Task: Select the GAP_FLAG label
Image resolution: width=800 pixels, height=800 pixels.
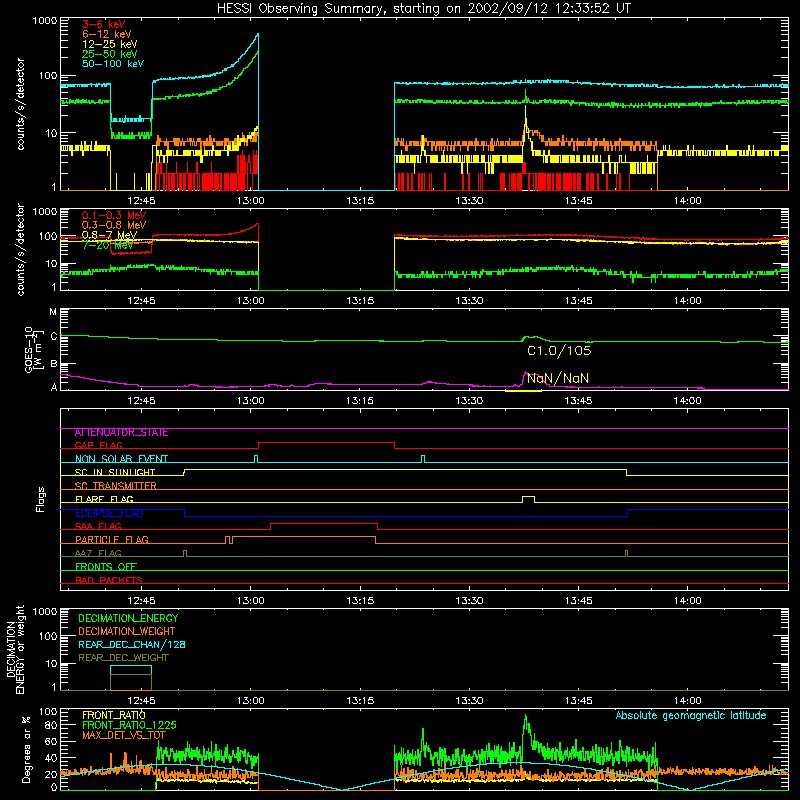Action: coord(98,445)
